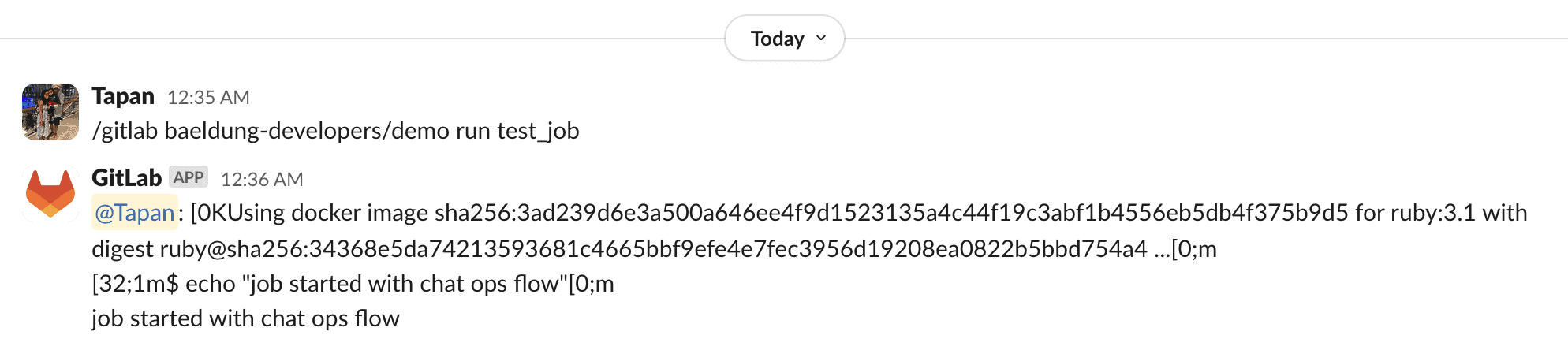Click the /gitlab slash command text
Image resolution: width=1568 pixels, height=350 pixels.
pos(125,131)
